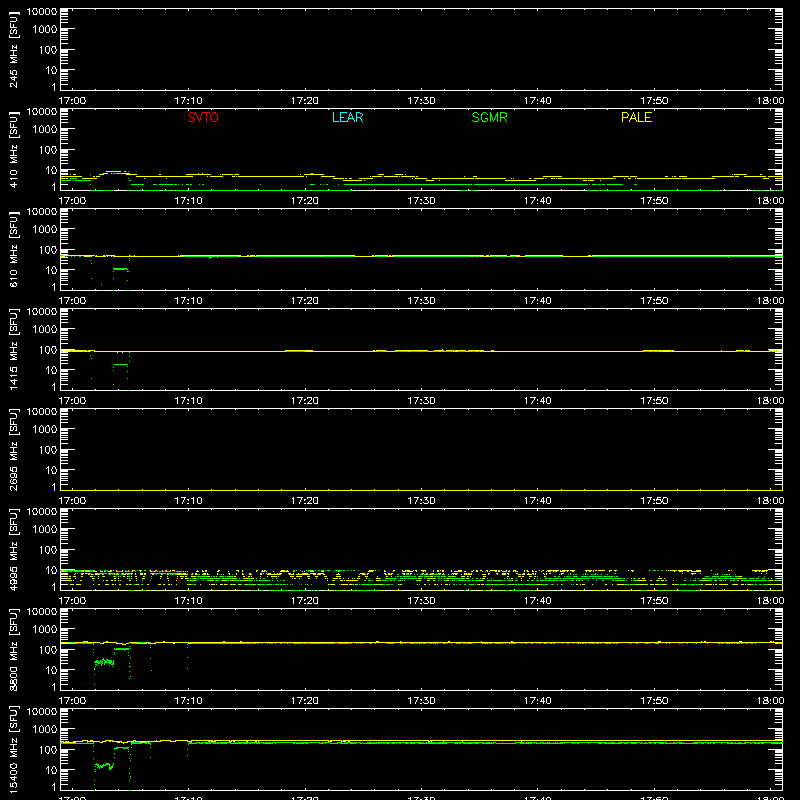This screenshot has width=800, height=800.
Task: Click 17:20 tick label under 410 MHz panel
Action: [305, 201]
